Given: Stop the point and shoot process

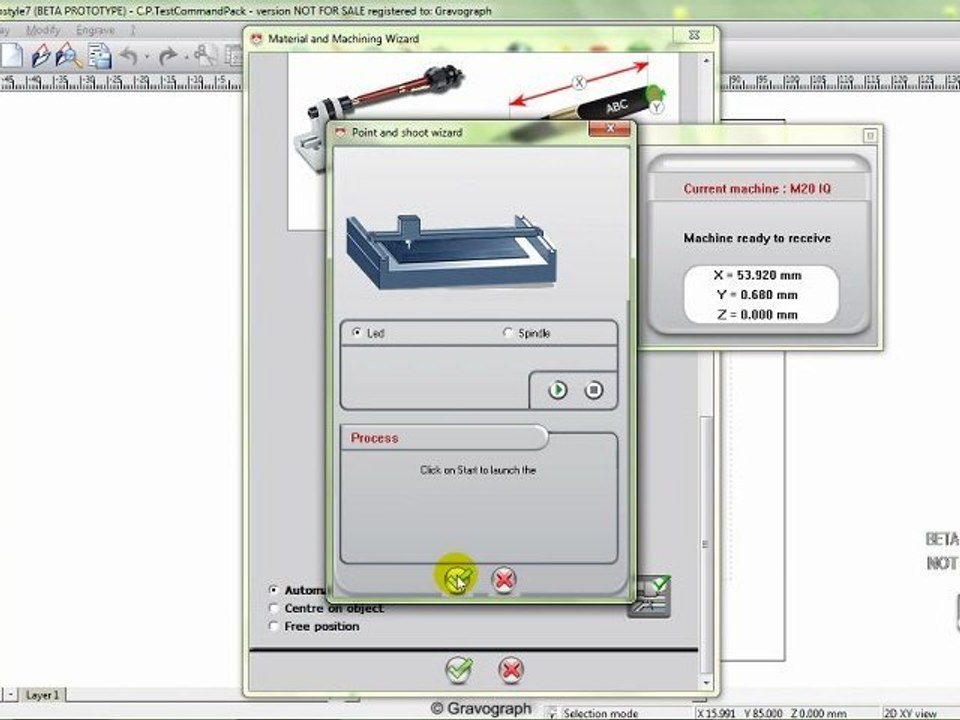Looking at the screenshot, I should pos(593,390).
